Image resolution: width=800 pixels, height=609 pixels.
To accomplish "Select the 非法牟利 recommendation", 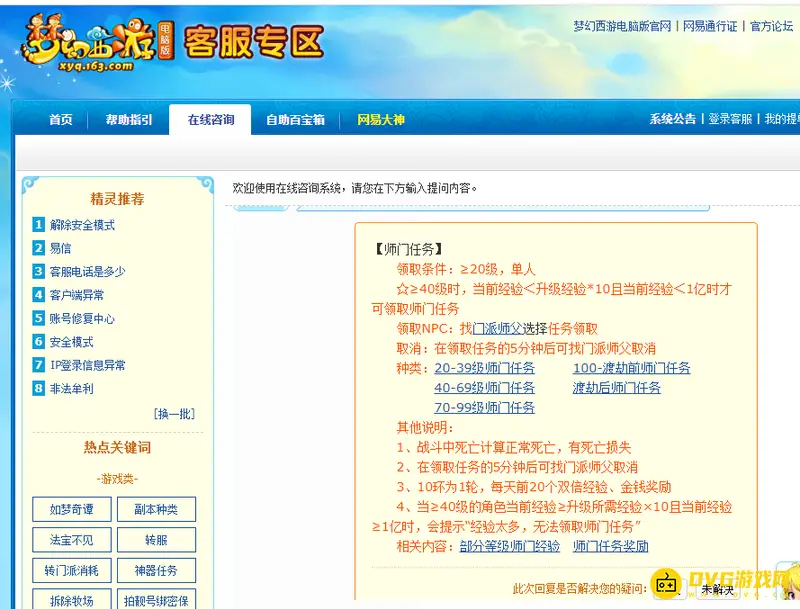I will [x=71, y=389].
